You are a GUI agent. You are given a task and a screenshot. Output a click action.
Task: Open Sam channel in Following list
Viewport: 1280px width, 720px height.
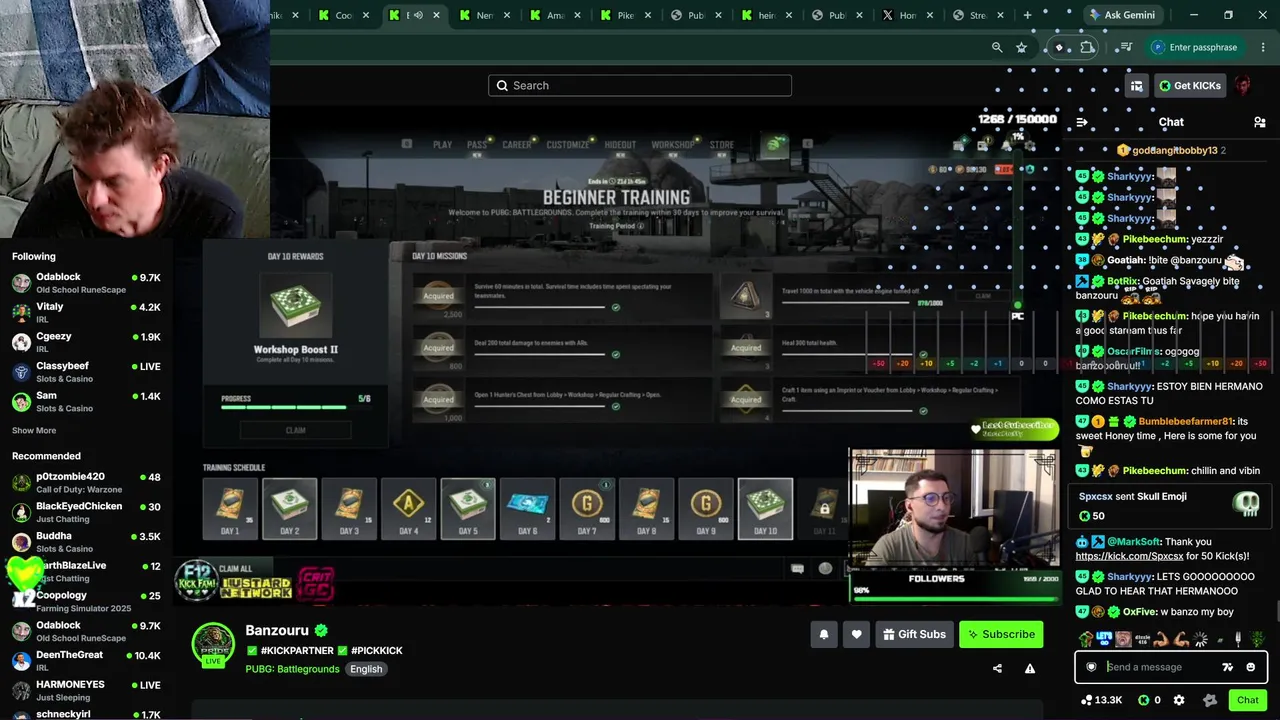(x=85, y=401)
